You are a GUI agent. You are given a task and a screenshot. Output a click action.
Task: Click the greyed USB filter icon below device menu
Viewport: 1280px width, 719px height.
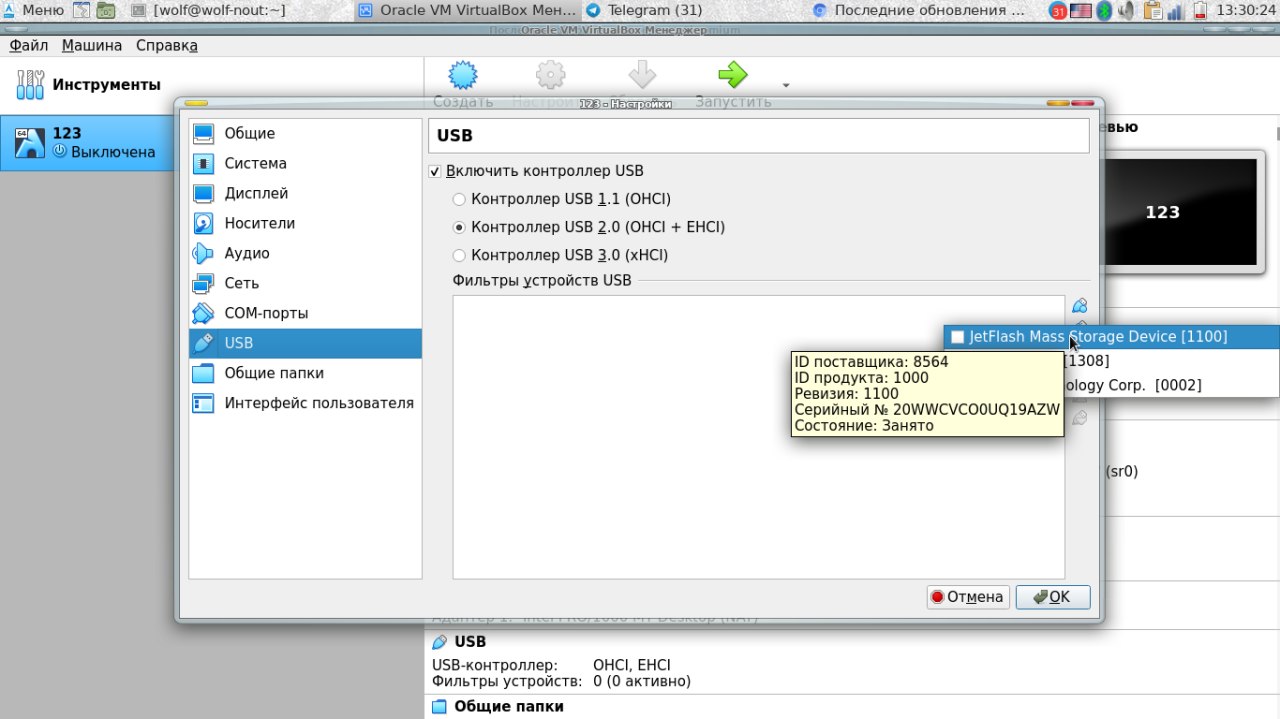pyautogui.click(x=1079, y=417)
